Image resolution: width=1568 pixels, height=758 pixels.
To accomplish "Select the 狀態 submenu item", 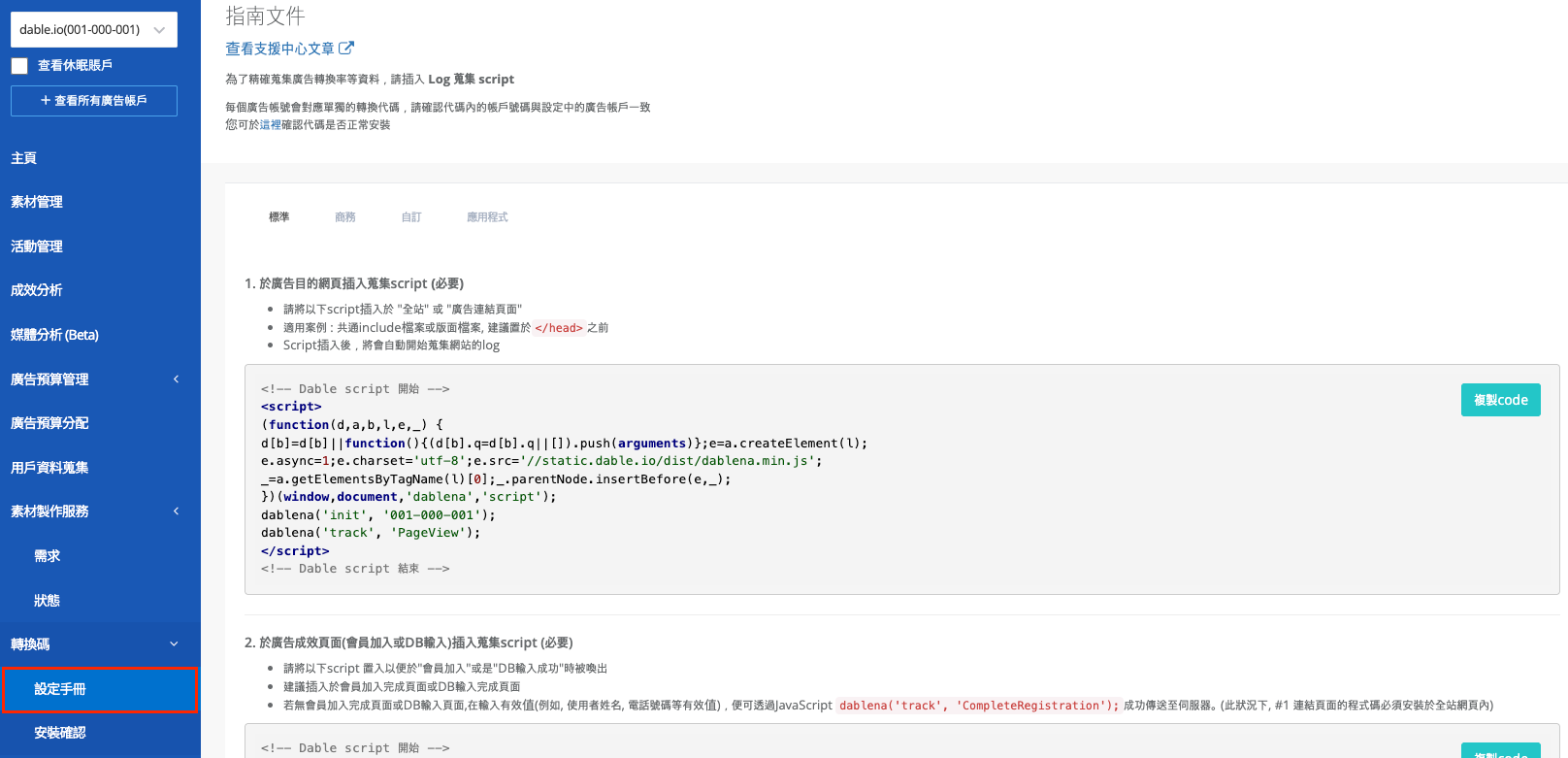I will (x=47, y=601).
